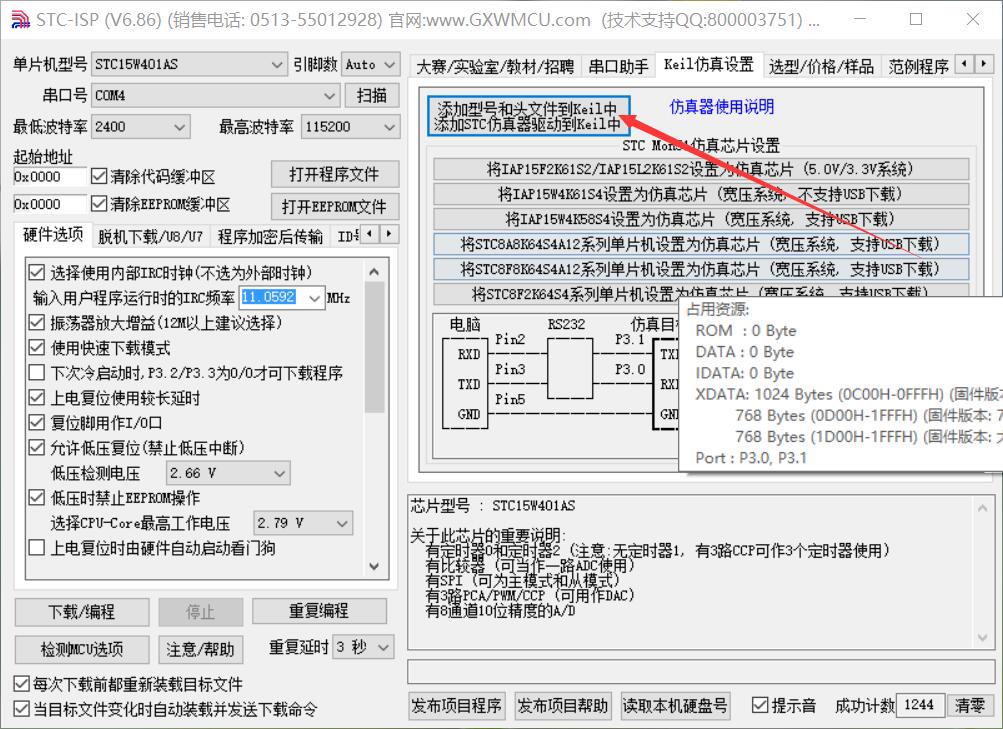
Task: Click right arrow of hardware options tab strip
Action: [389, 234]
